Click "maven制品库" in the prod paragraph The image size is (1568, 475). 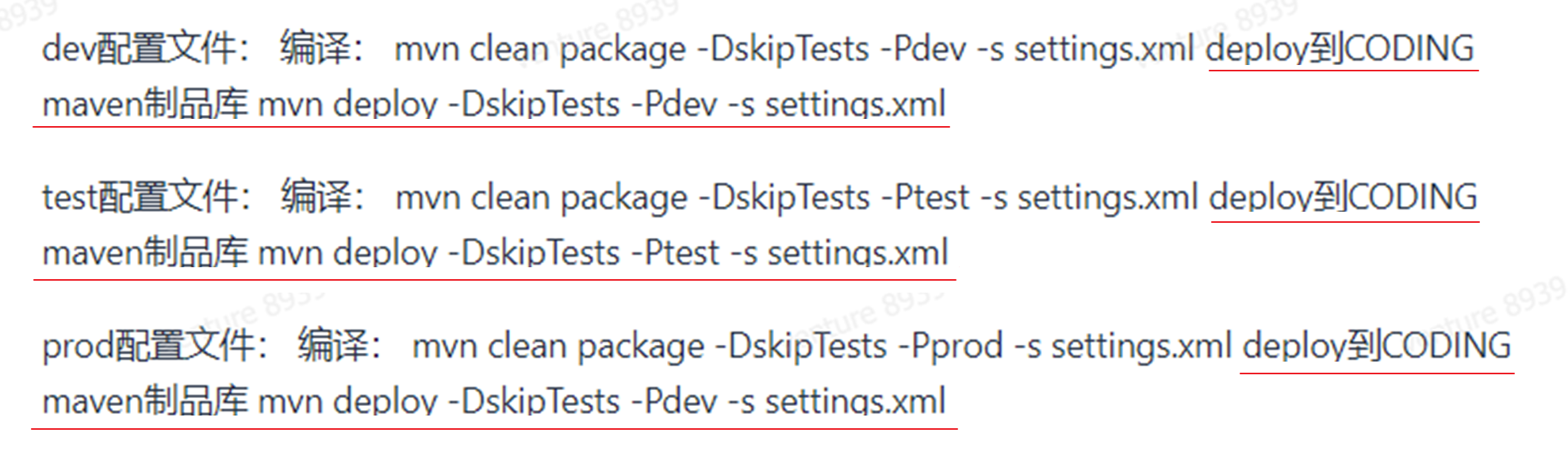[145, 401]
